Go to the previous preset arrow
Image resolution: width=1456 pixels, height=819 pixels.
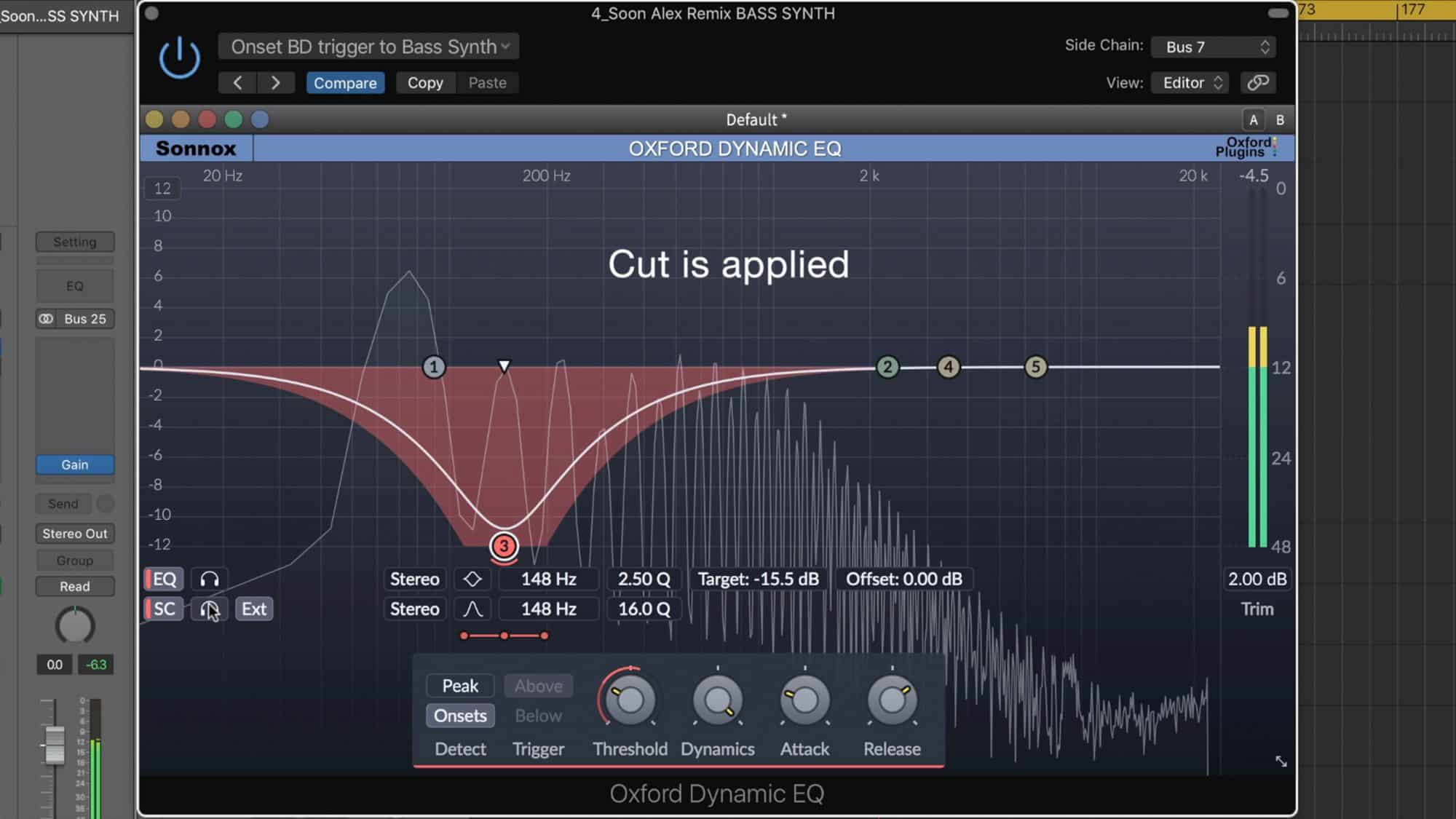coord(237,83)
